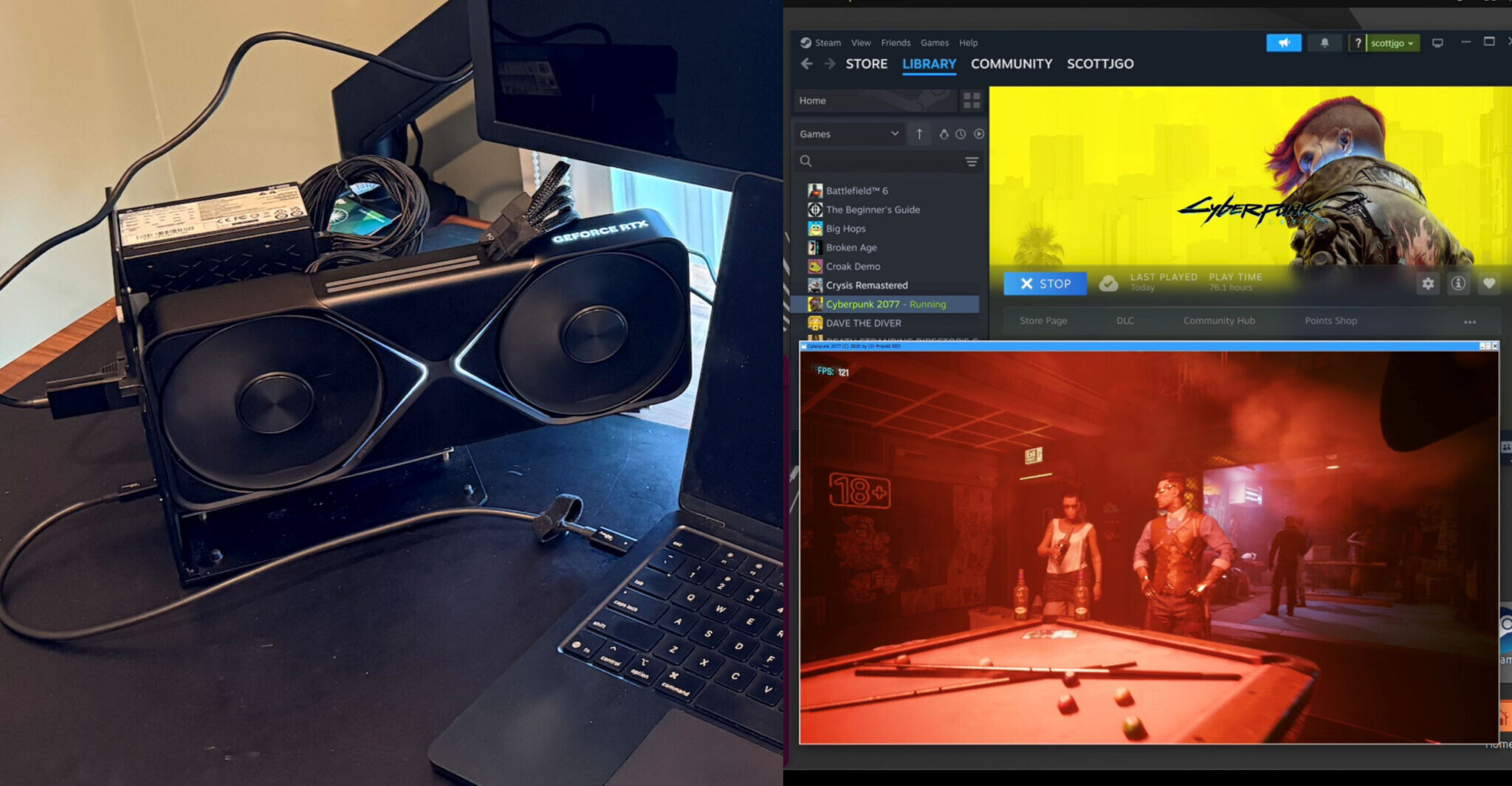
Task: Open the Steam menu in the menu bar
Action: 828,43
